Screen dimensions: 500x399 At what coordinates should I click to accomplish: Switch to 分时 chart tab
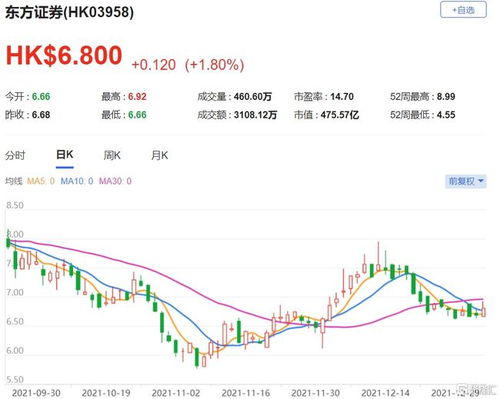coord(15,155)
